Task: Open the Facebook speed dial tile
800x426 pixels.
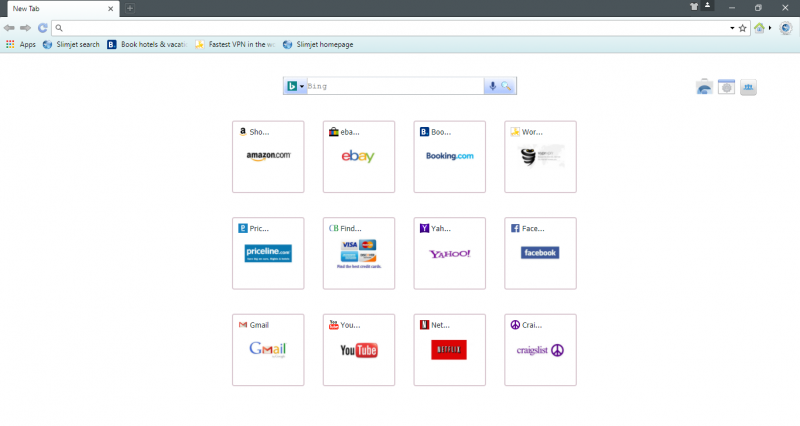Action: [x=540, y=253]
